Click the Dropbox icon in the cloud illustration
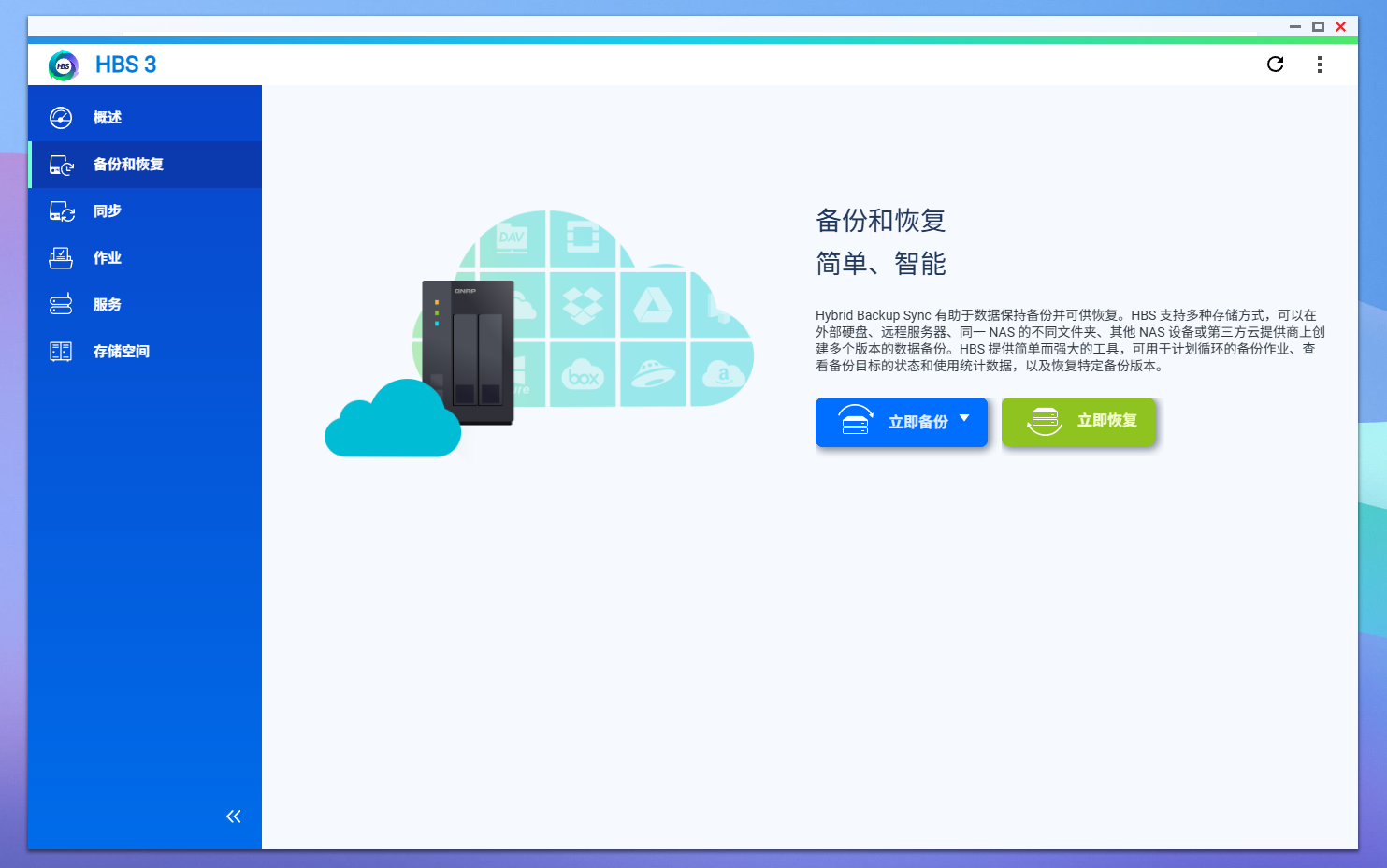Viewport: 1387px width, 868px height. 583,305
